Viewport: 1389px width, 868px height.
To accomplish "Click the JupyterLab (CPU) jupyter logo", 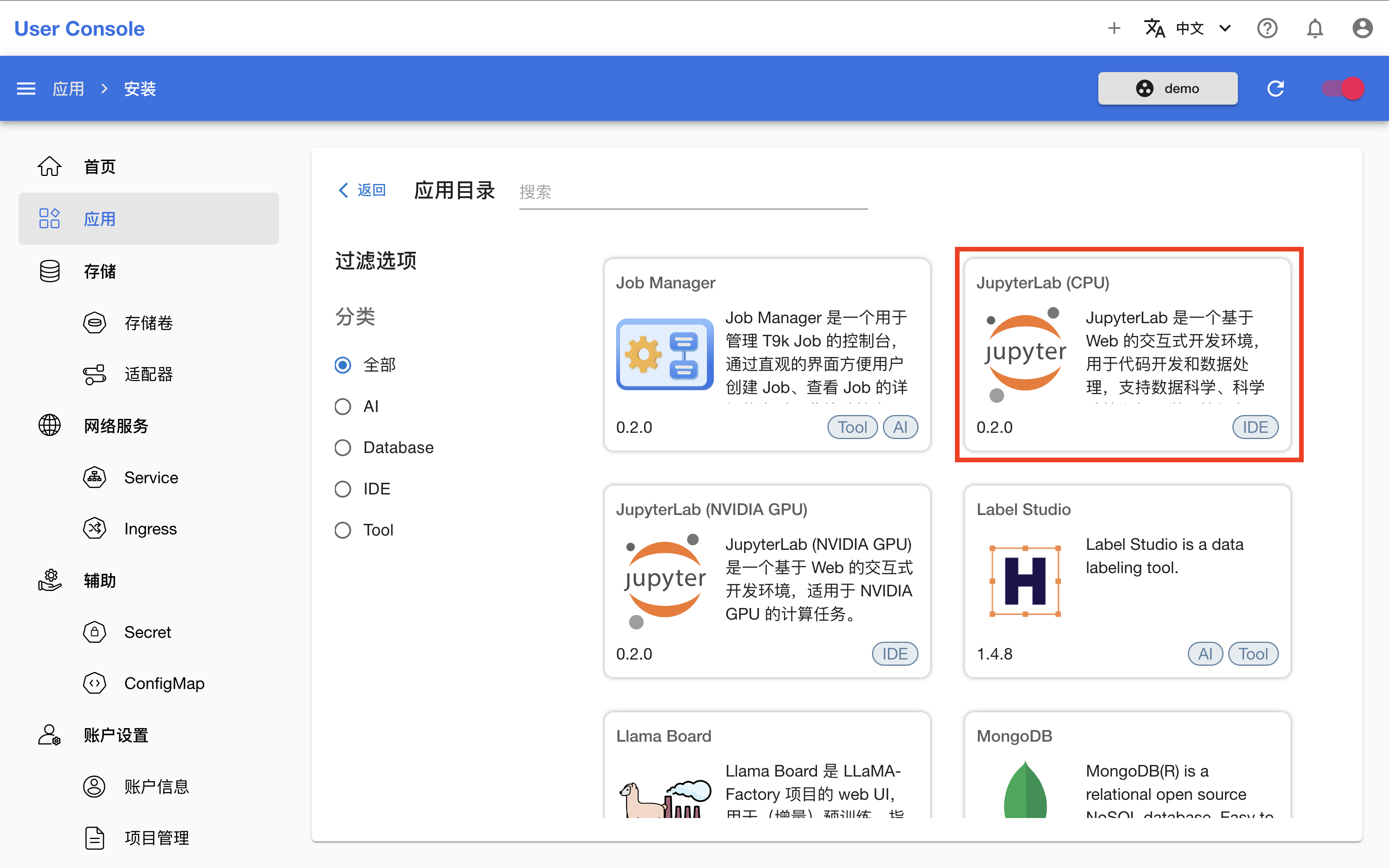I will [x=1026, y=354].
